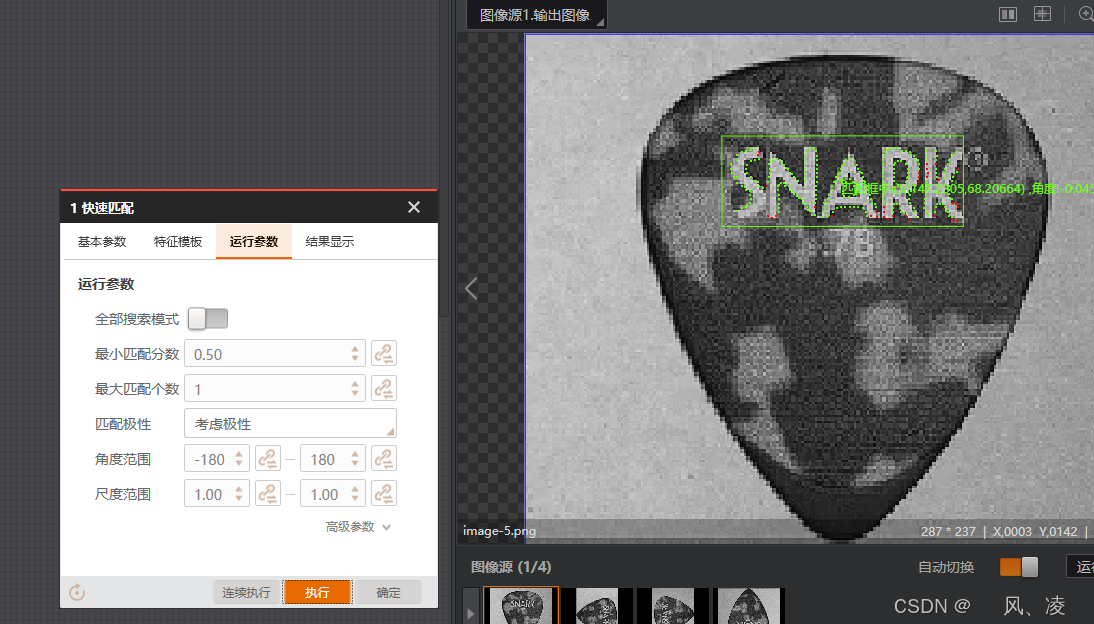1094x624 pixels.
Task: Click the cut-off 运 button beside 自动切换
Action: point(1081,567)
